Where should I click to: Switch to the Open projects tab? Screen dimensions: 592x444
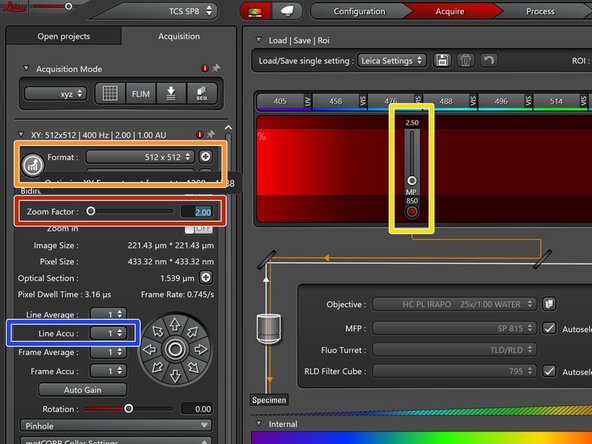pos(64,36)
